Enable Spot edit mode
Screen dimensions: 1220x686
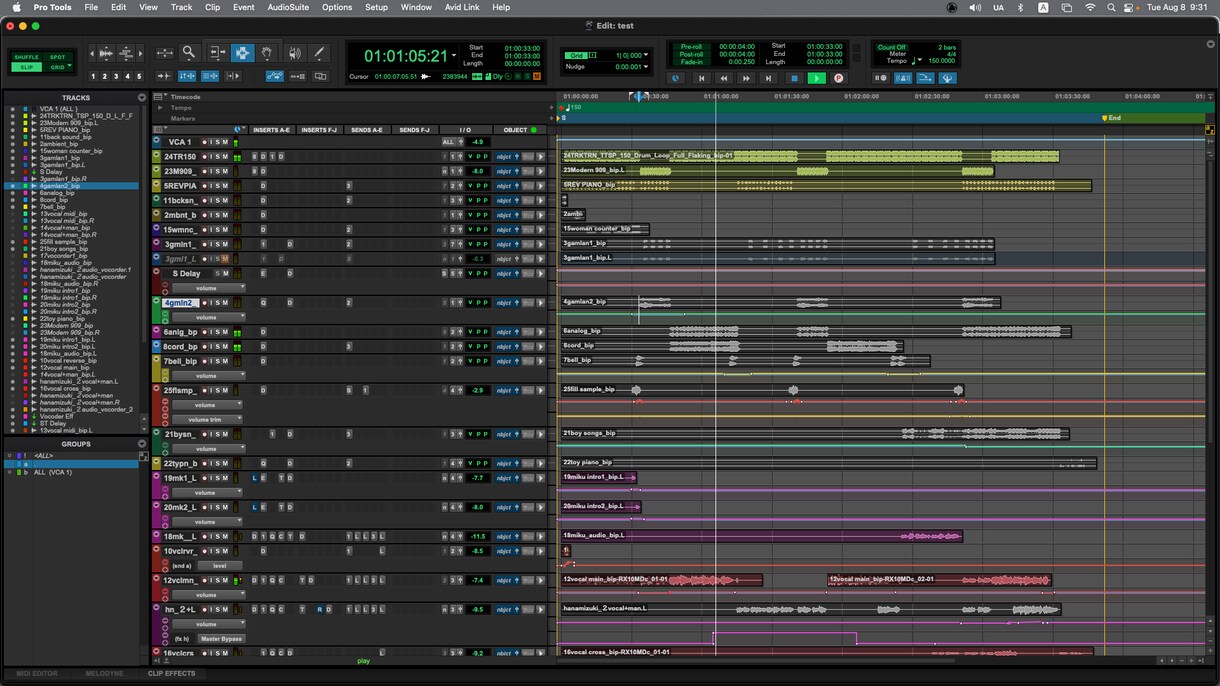[x=57, y=57]
